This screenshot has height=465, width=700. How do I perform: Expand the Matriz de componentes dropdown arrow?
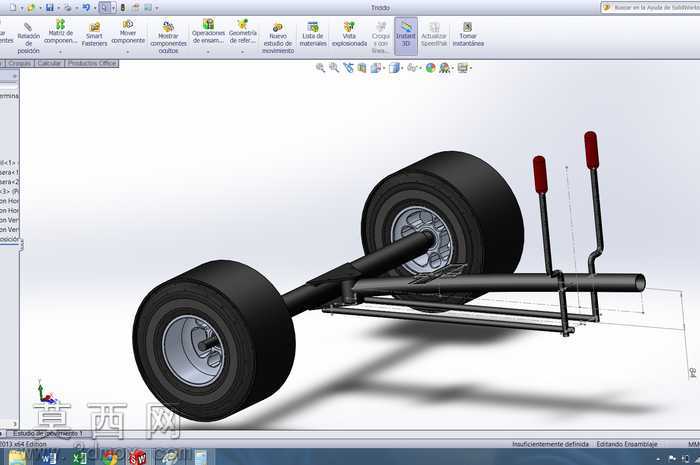coord(60,52)
